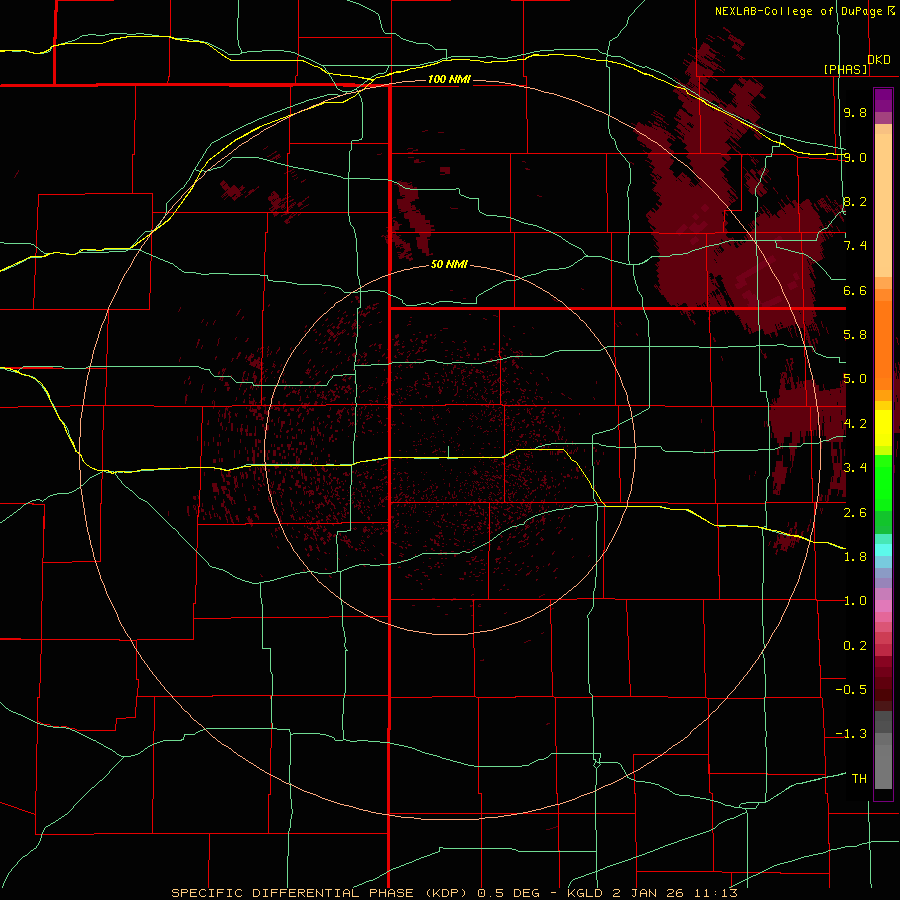Click the 3.4 color scale value
Screen dimensions: 900x900
click(855, 468)
